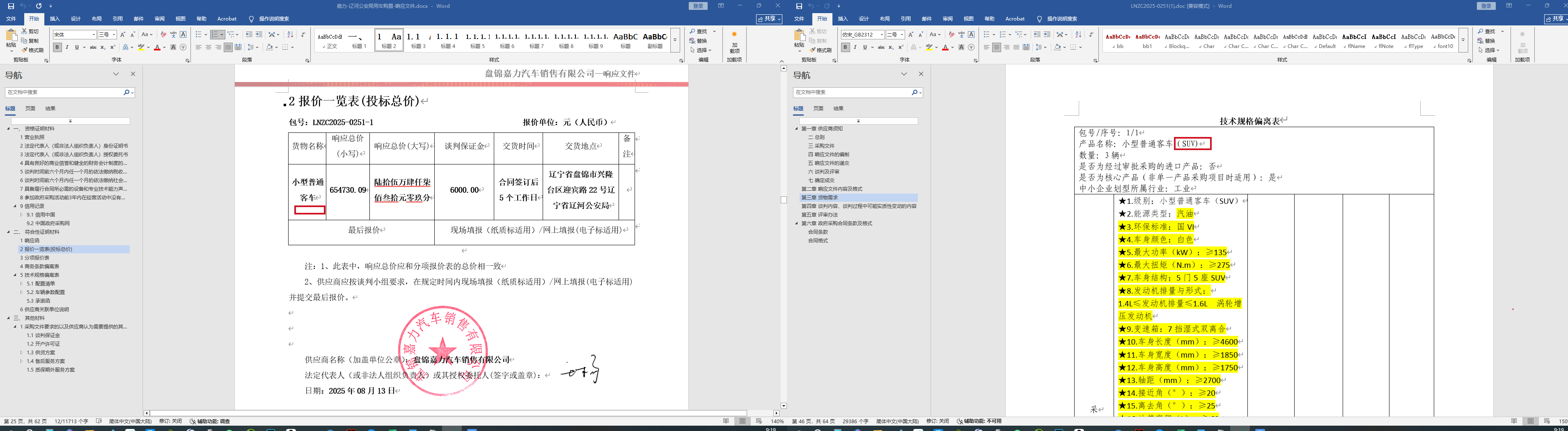Open the 视图 tab in the right window

click(x=968, y=19)
